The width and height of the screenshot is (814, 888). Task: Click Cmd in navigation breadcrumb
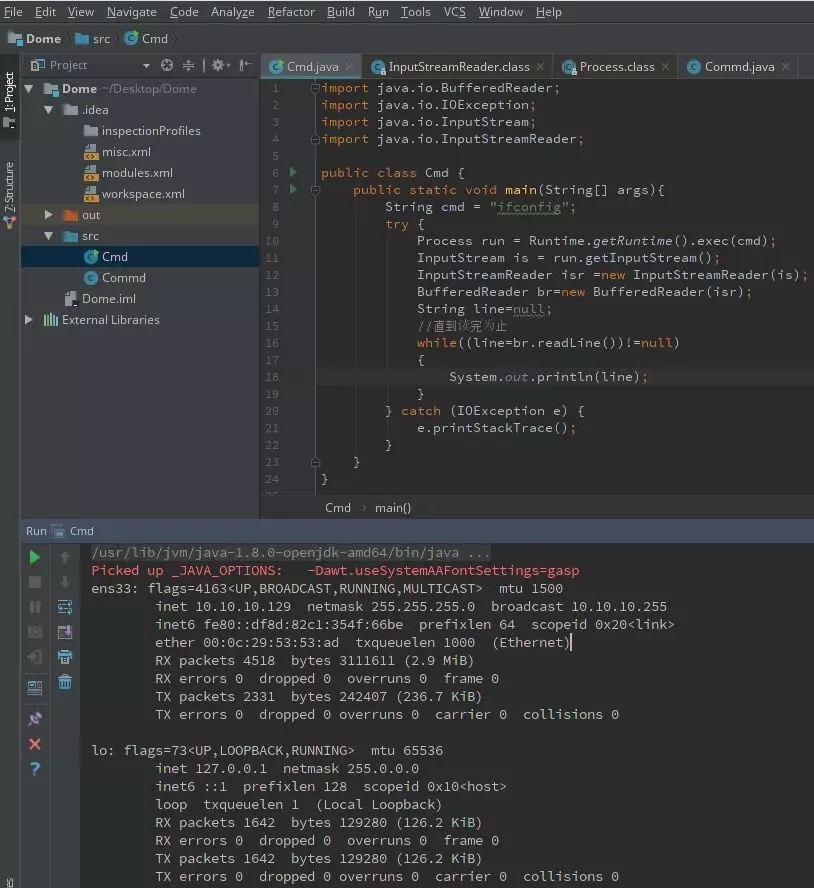click(x=147, y=39)
